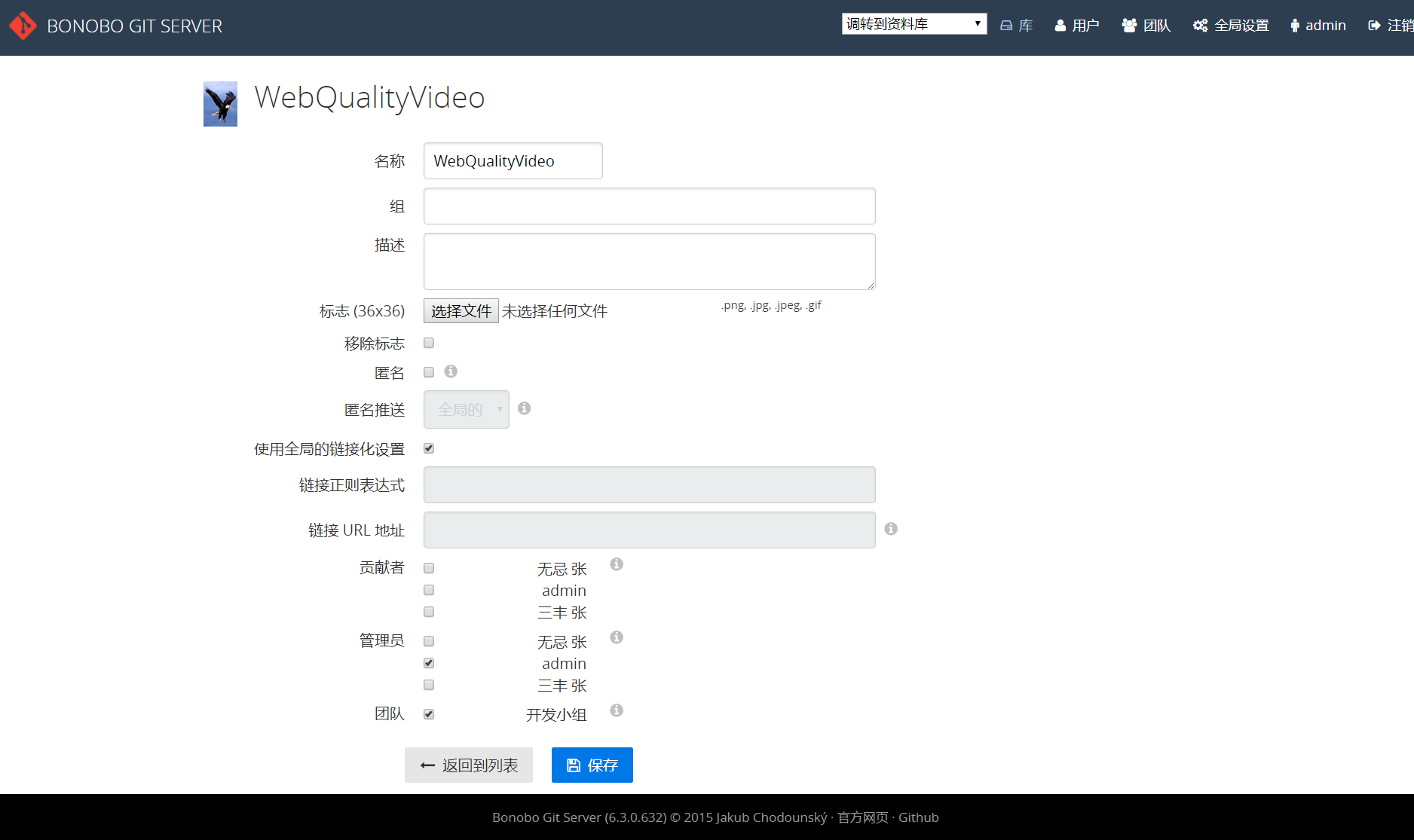Click the 名称 input field
The image size is (1414, 840).
513,161
